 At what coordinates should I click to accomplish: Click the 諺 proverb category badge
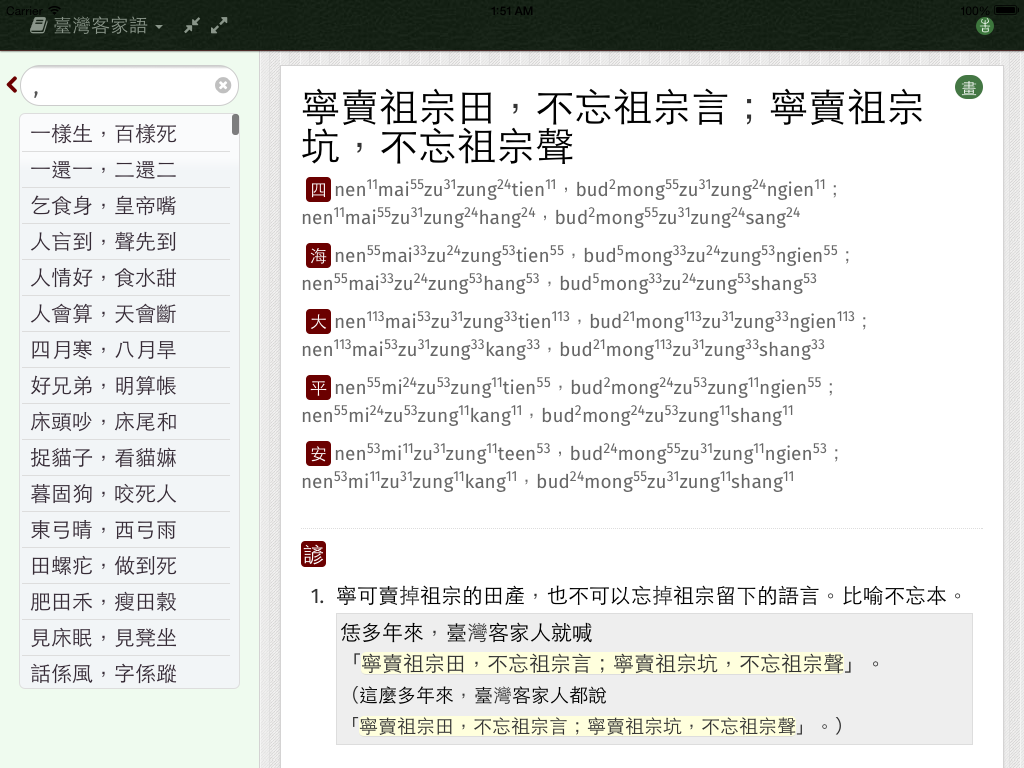click(313, 553)
